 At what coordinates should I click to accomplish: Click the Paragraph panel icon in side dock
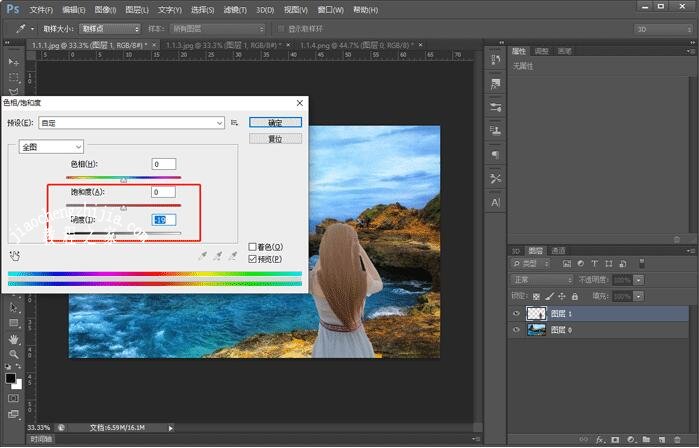[x=495, y=155]
